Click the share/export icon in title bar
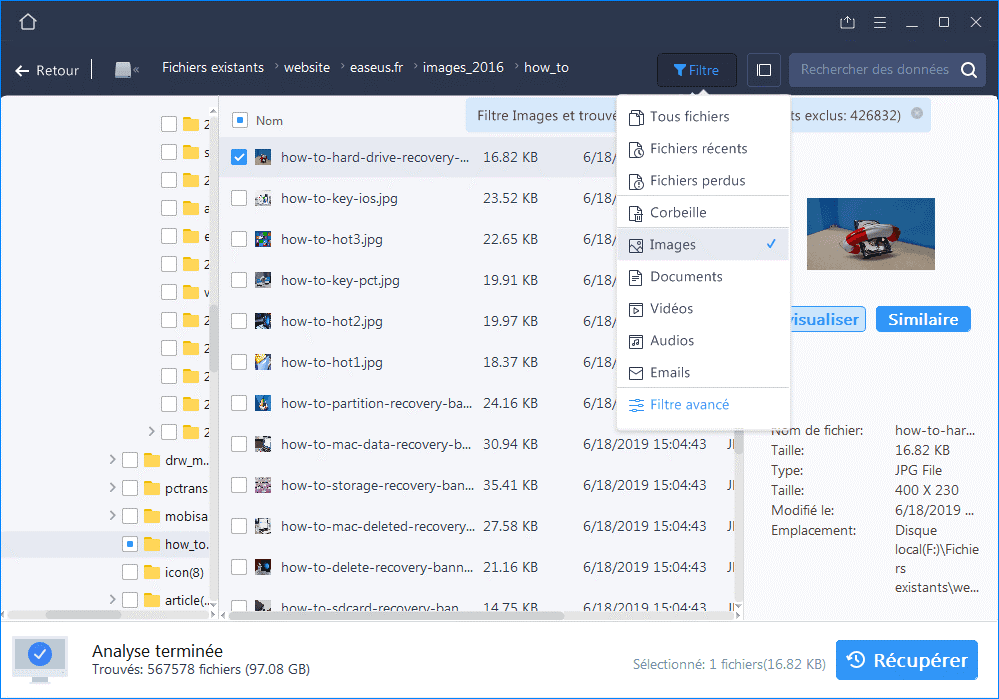The height and width of the screenshot is (699, 999). pos(847,22)
